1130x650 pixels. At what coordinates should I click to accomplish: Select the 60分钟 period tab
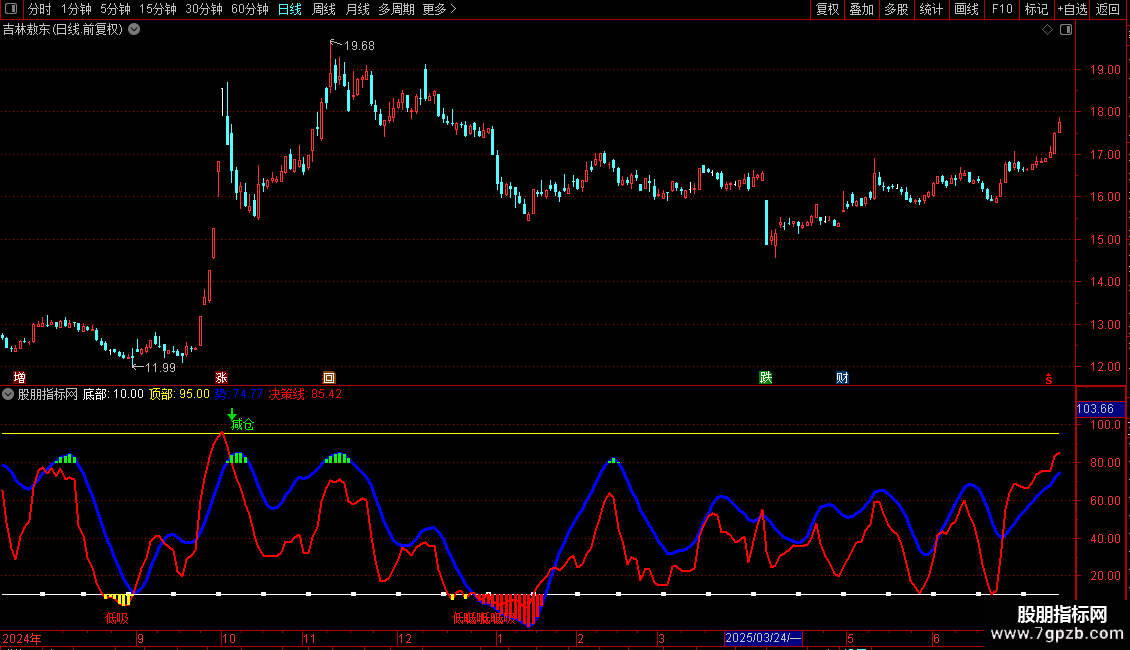click(x=250, y=9)
